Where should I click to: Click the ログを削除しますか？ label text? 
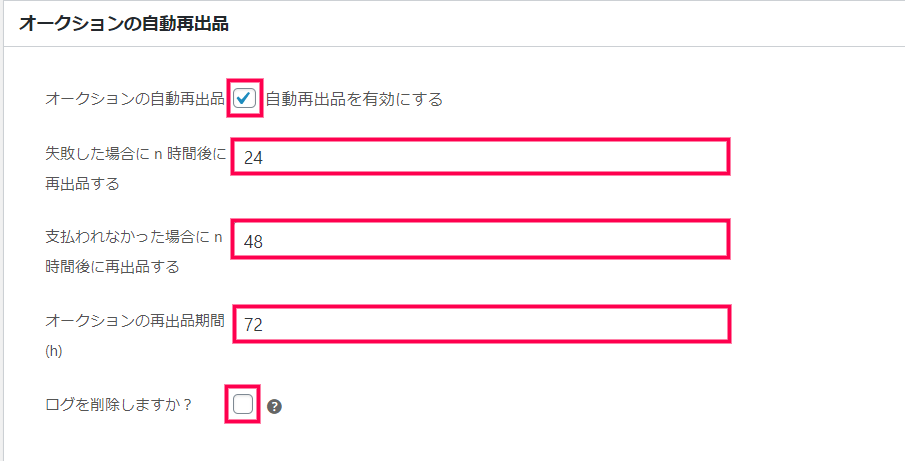118,404
